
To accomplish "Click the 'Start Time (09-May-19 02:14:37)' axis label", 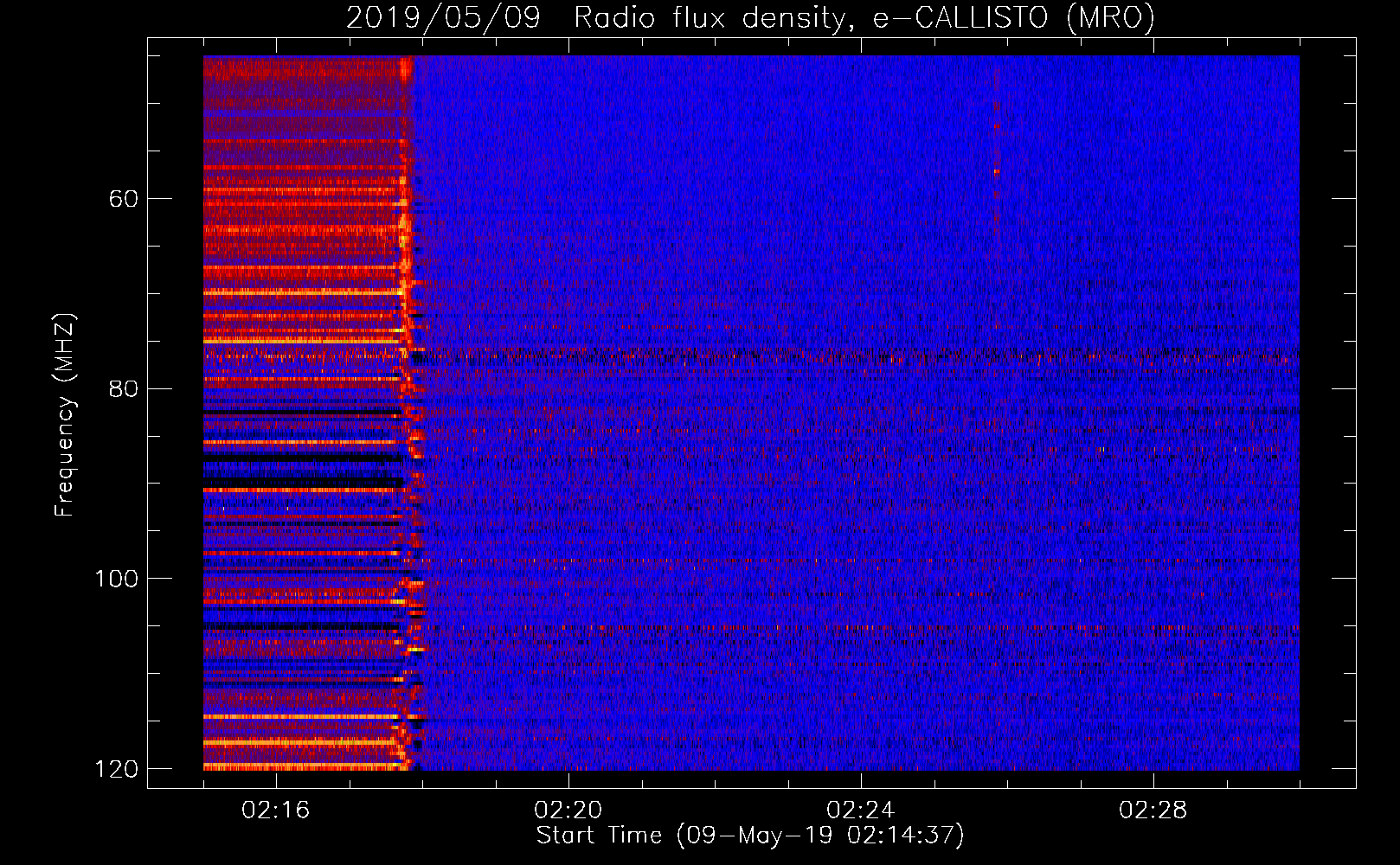I will (750, 836).
